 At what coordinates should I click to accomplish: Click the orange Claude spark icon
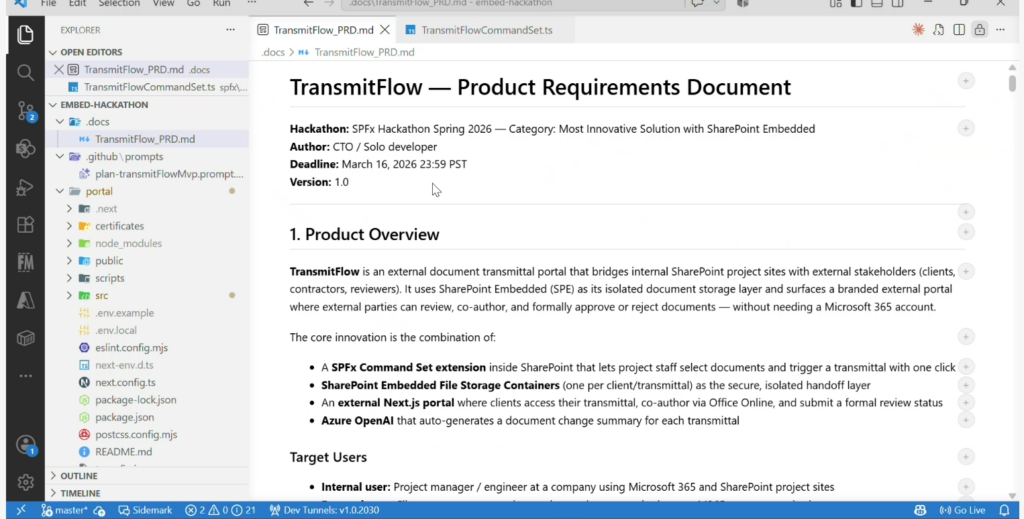pyautogui.click(x=918, y=30)
